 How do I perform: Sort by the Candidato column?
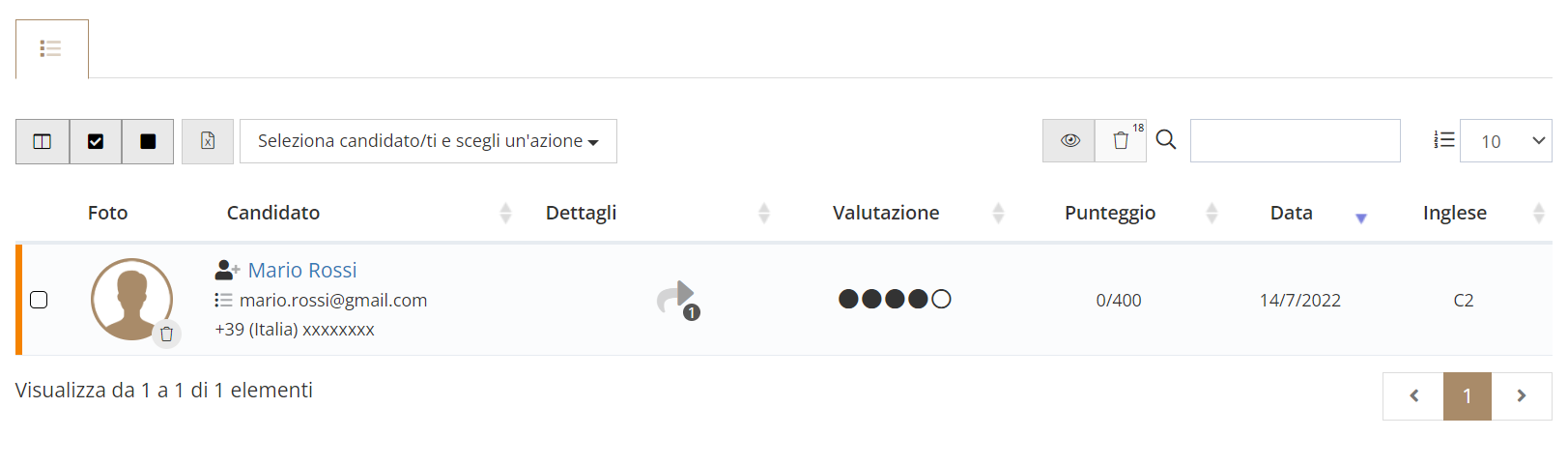tap(505, 213)
